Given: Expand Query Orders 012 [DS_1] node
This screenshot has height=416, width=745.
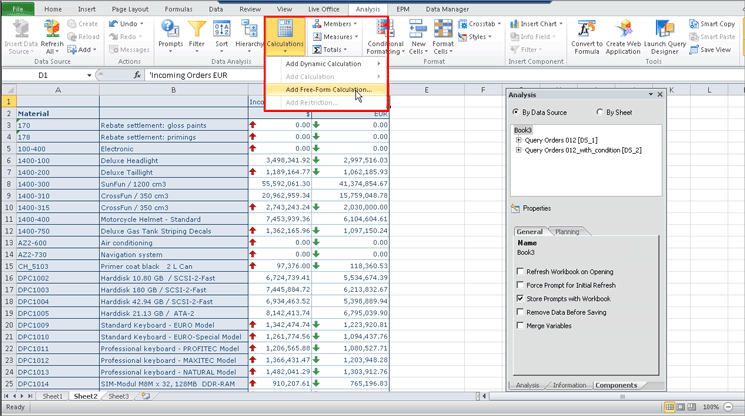Looking at the screenshot, I should pyautogui.click(x=519, y=140).
